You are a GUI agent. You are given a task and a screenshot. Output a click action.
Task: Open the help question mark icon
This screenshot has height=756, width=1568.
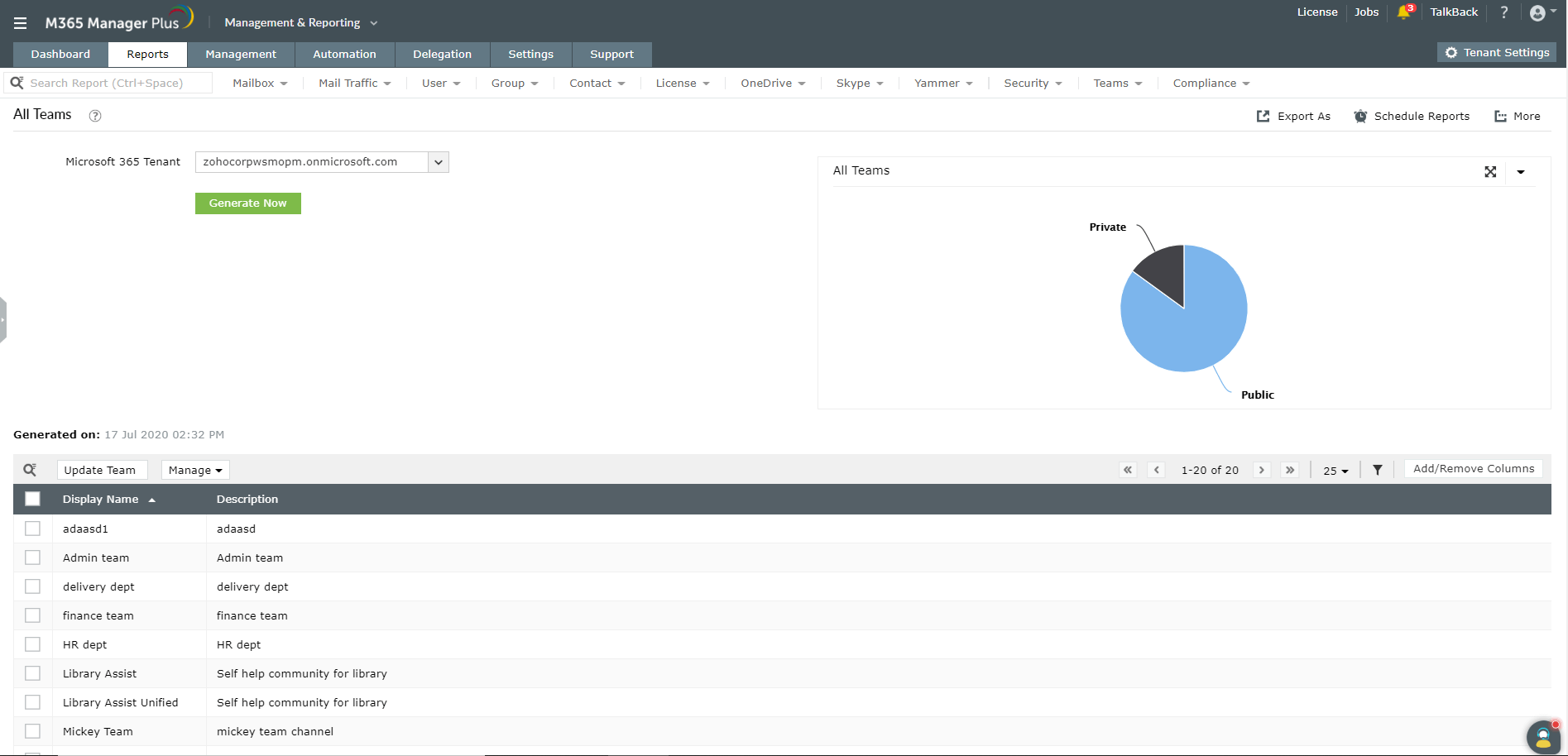click(1504, 12)
